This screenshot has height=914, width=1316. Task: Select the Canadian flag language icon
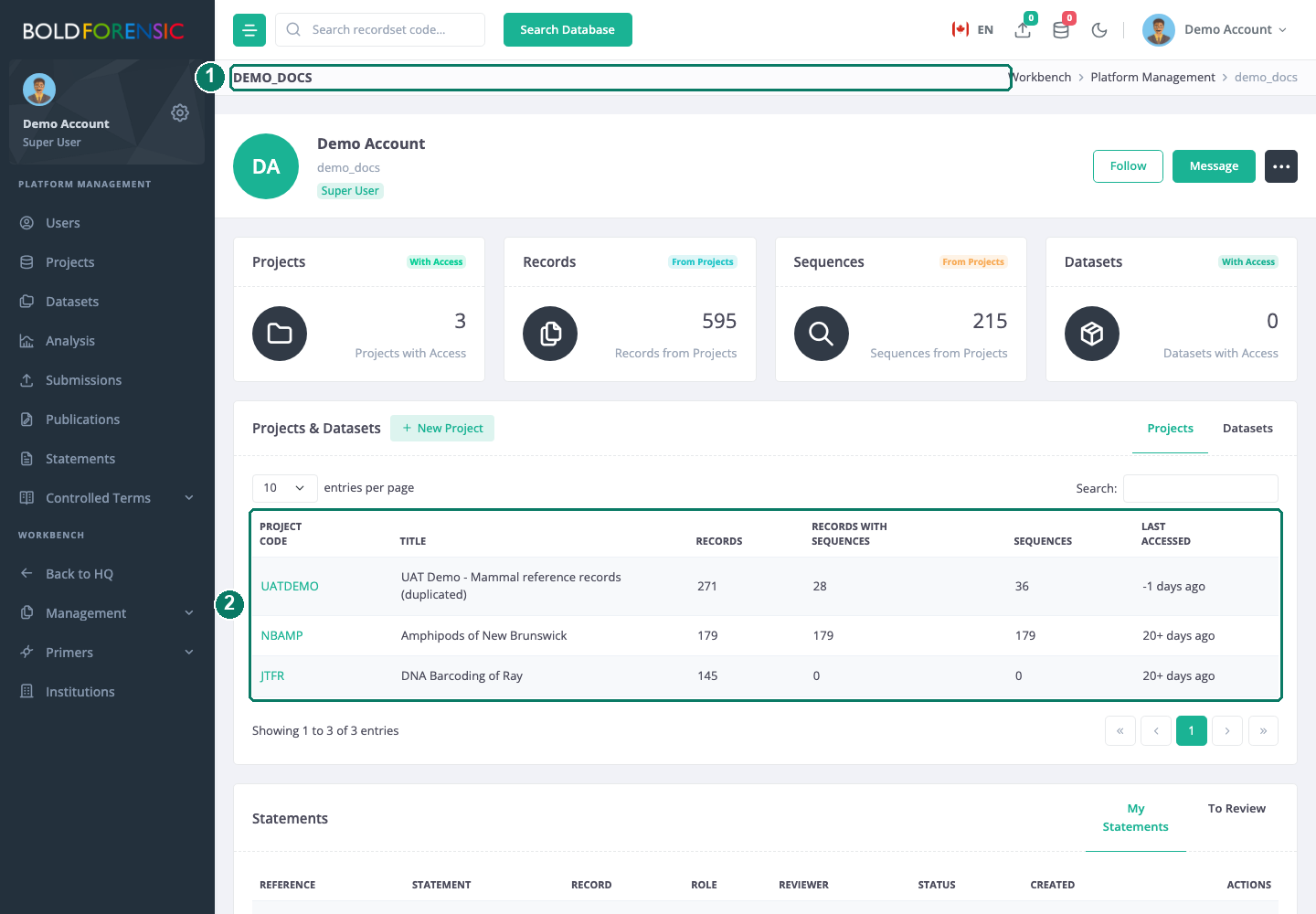point(960,29)
